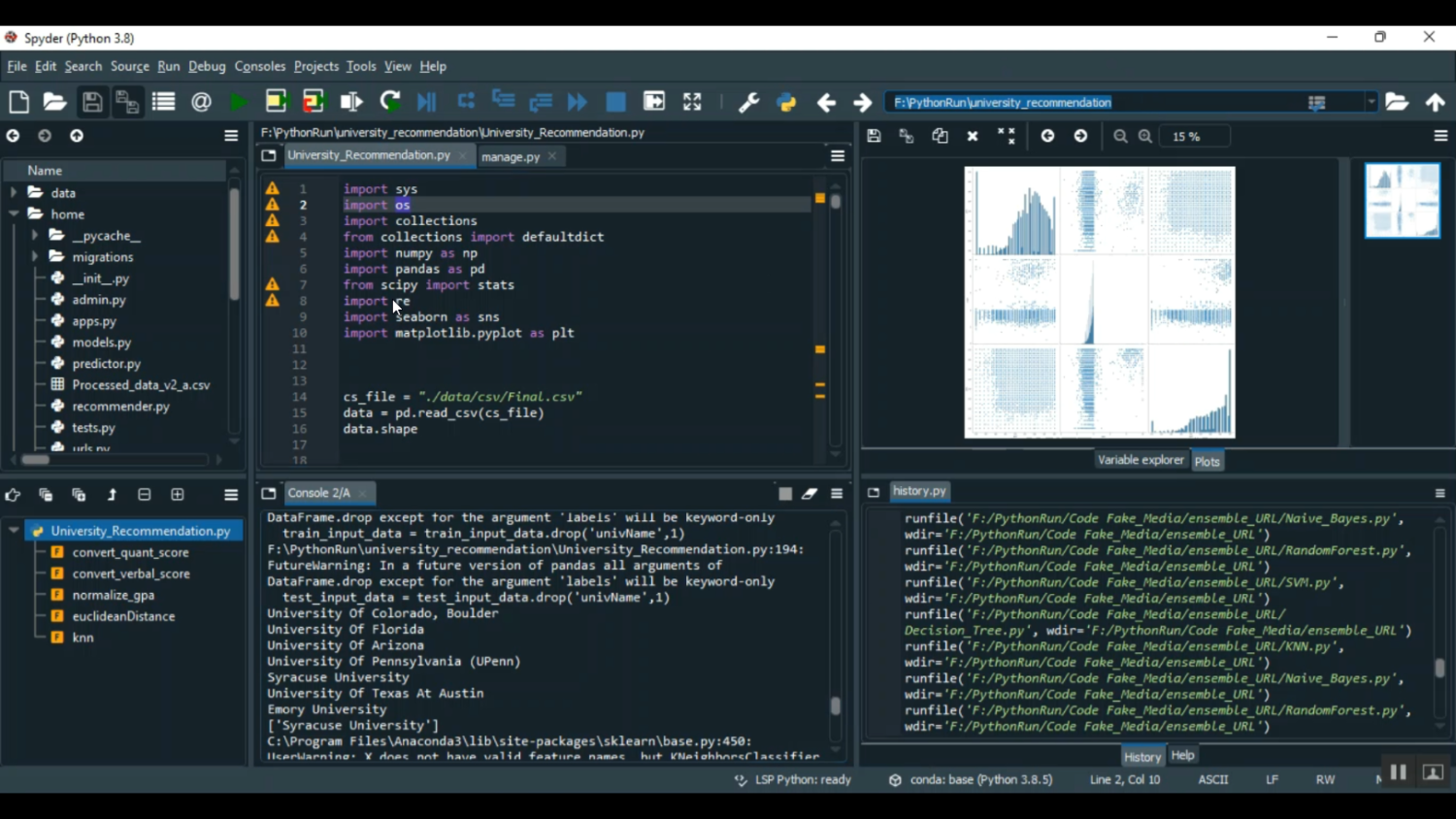
Task: Click the Stop debugging square icon
Action: 615,102
